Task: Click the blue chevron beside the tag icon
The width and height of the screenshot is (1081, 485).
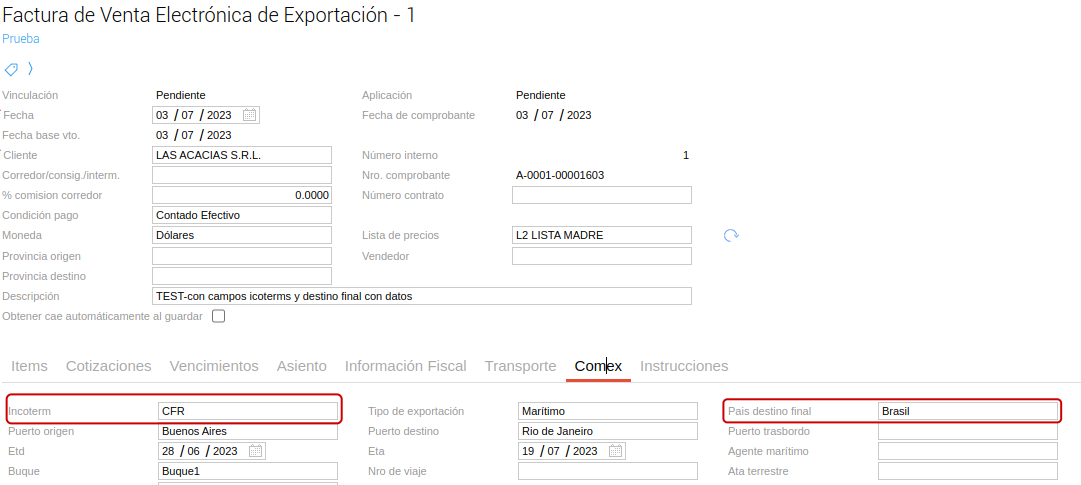Action: 30,69
